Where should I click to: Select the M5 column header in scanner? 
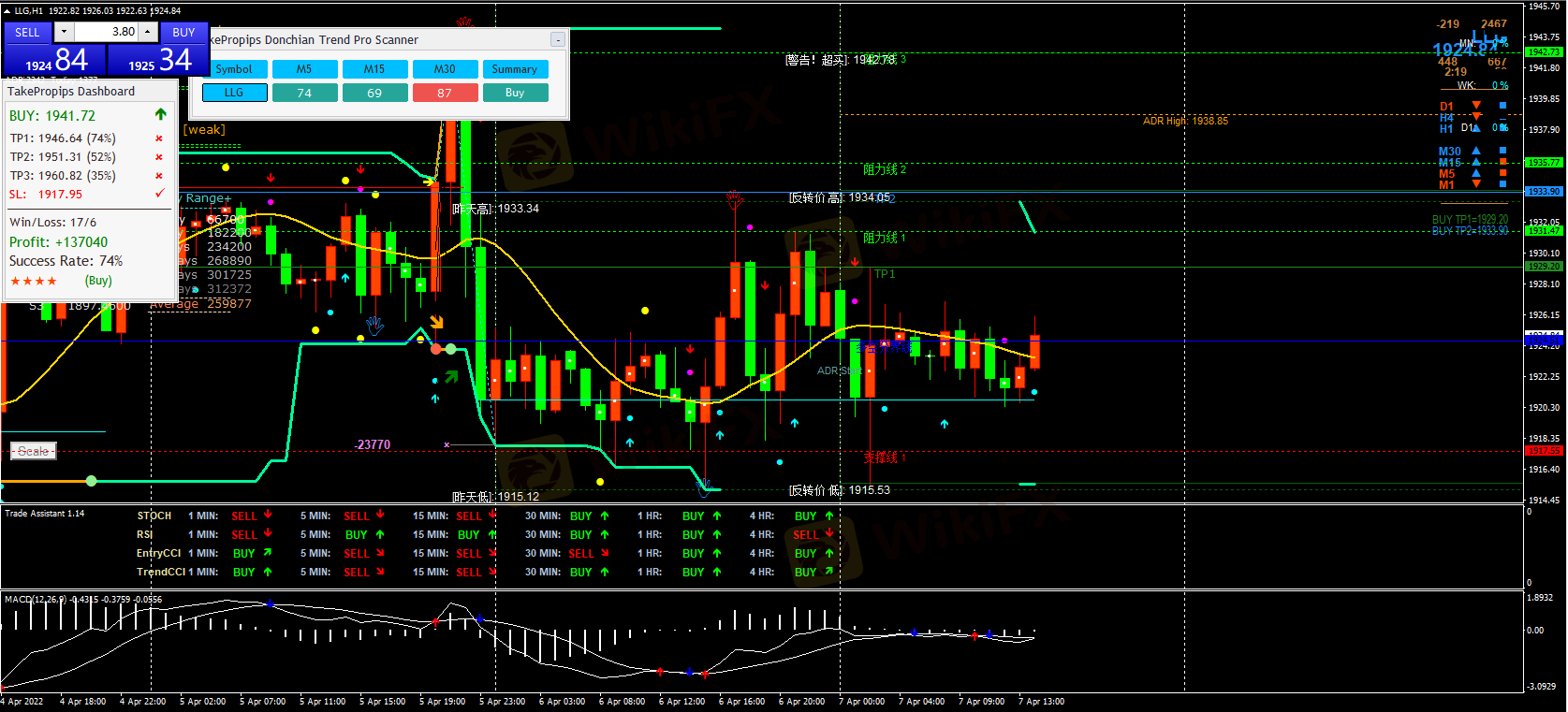[304, 69]
